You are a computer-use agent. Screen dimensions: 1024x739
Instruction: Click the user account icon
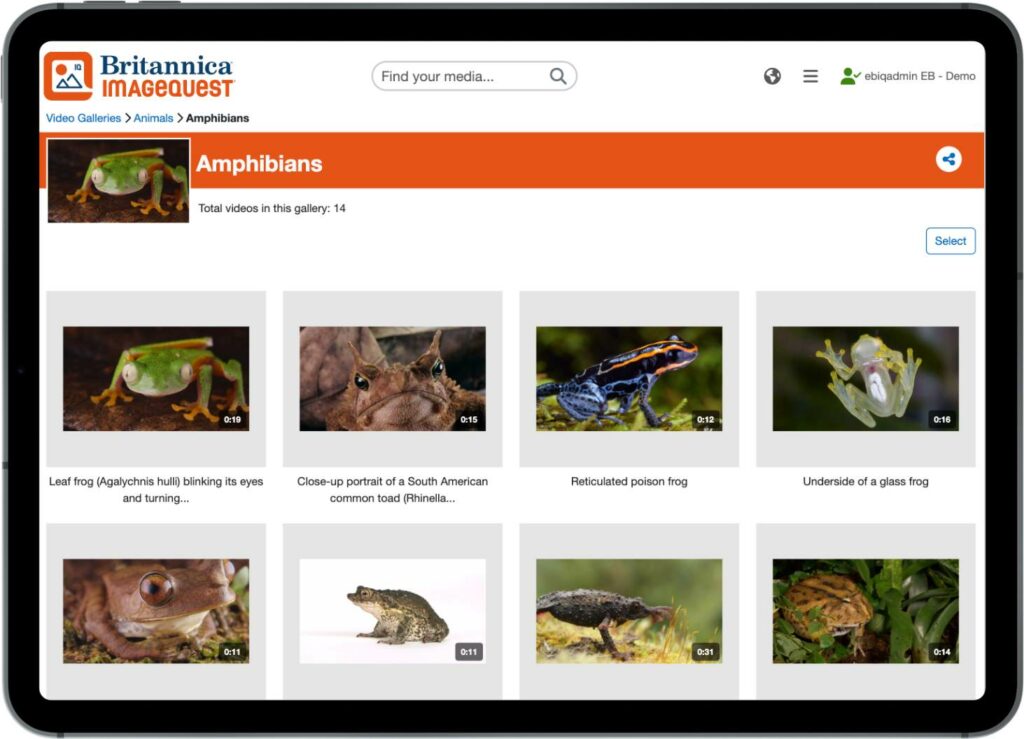850,76
